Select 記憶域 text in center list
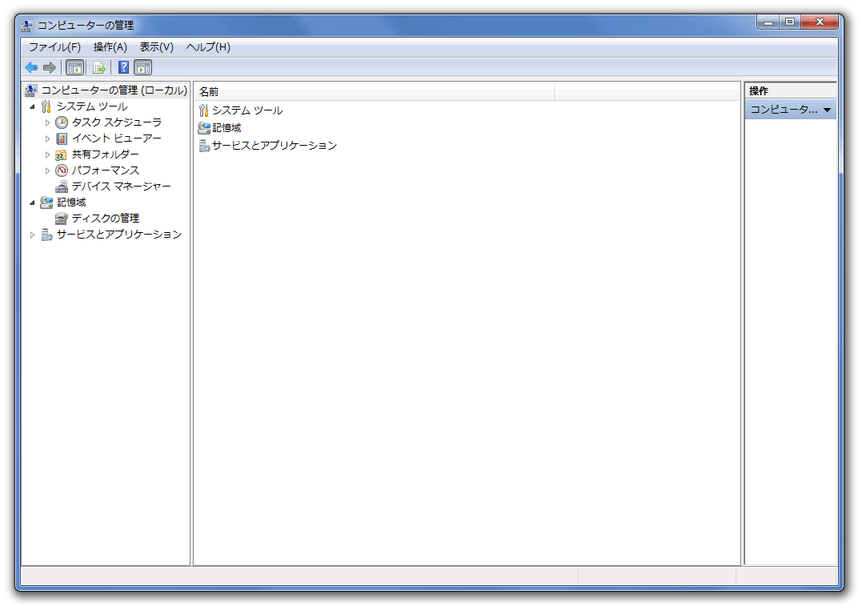 [x=226, y=128]
